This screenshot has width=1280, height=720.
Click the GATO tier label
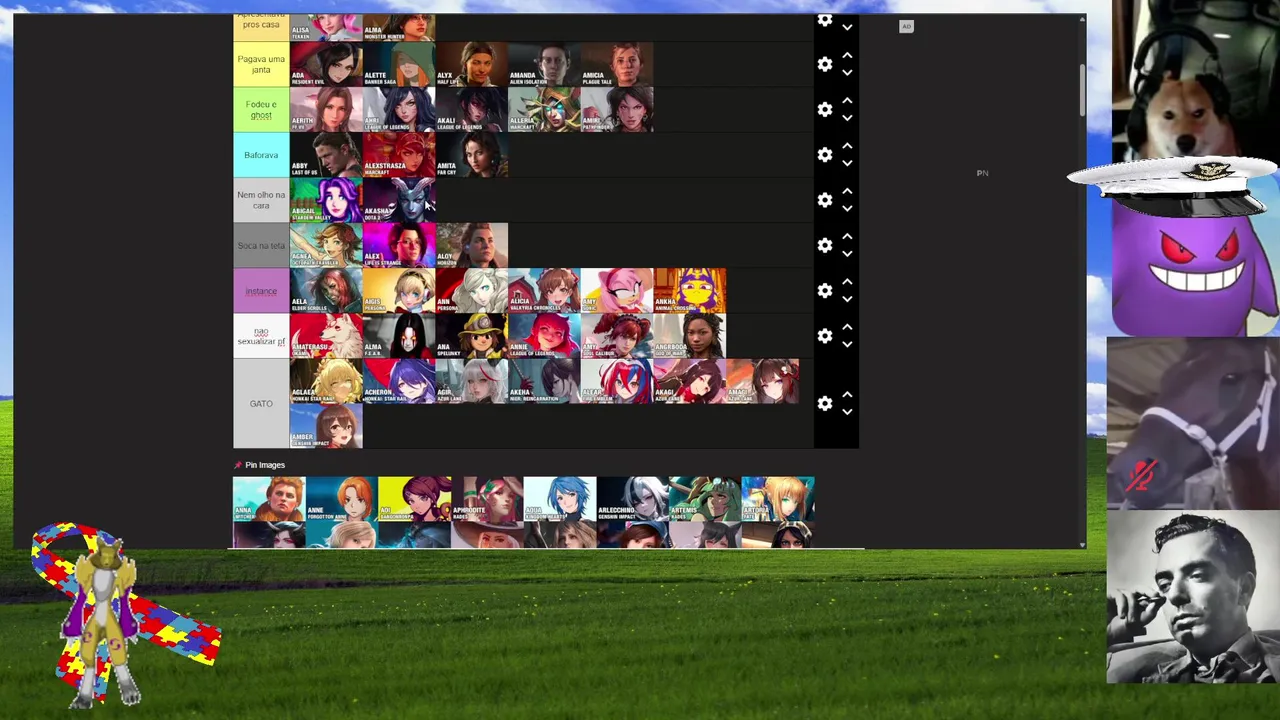click(261, 404)
